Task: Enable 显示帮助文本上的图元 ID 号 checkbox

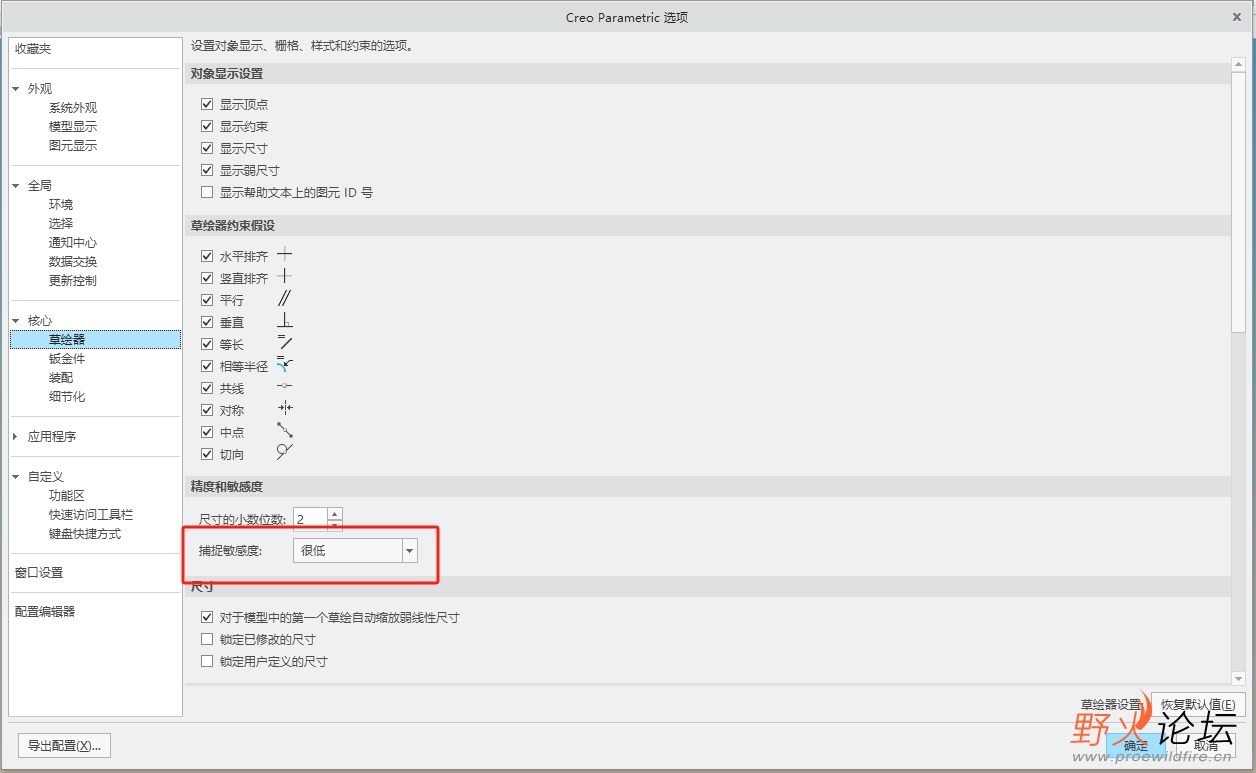Action: coord(207,192)
